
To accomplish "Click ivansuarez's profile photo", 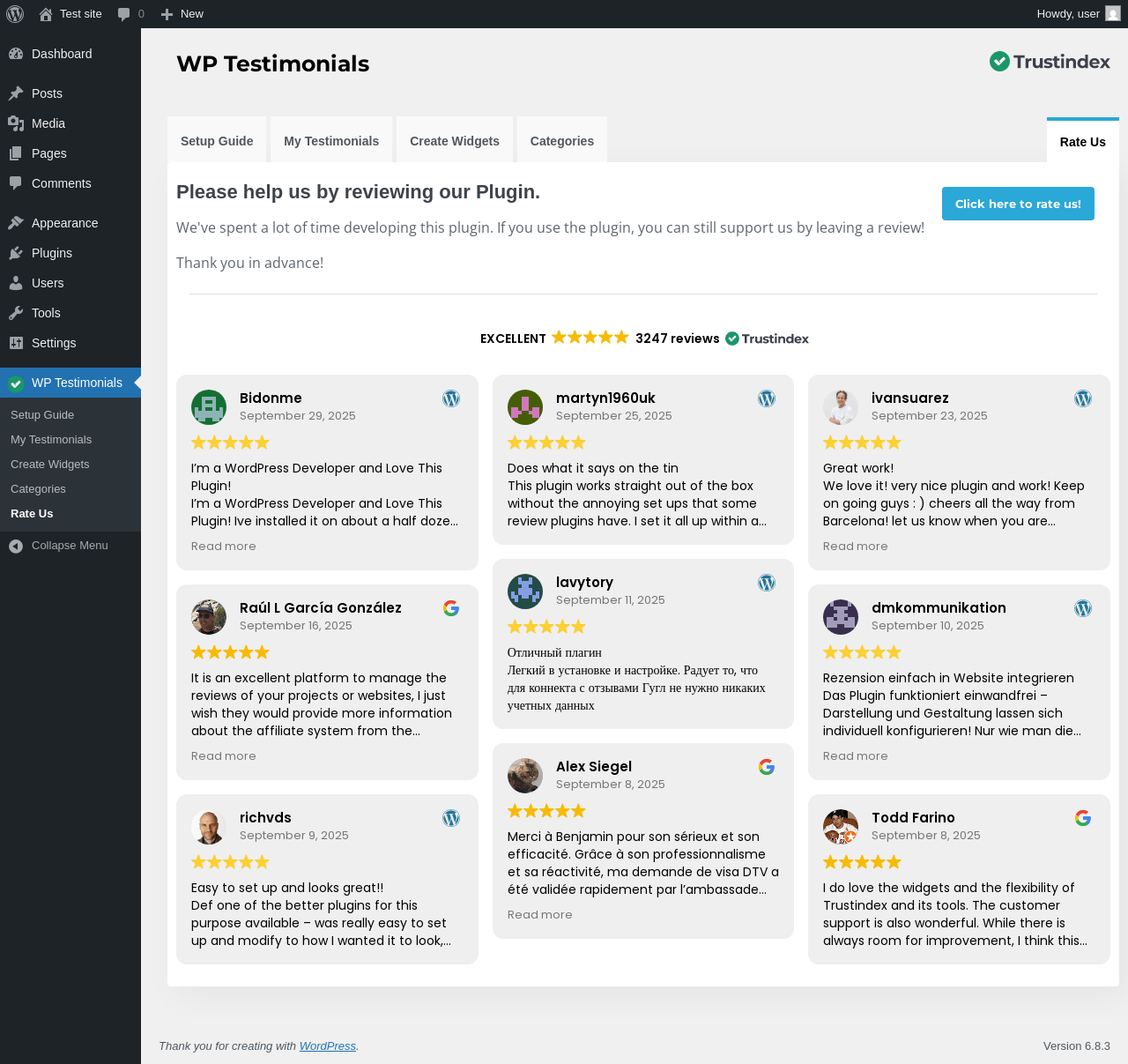I will (841, 407).
